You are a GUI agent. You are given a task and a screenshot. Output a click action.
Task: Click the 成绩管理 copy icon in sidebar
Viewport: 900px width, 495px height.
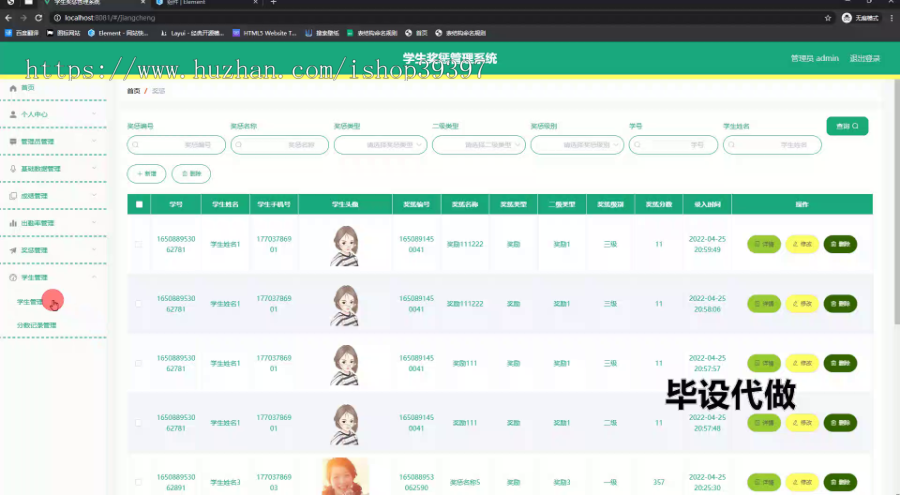(13, 196)
